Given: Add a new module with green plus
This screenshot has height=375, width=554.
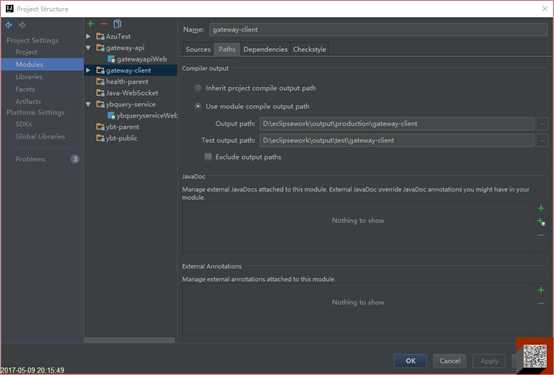Looking at the screenshot, I should [x=91, y=24].
